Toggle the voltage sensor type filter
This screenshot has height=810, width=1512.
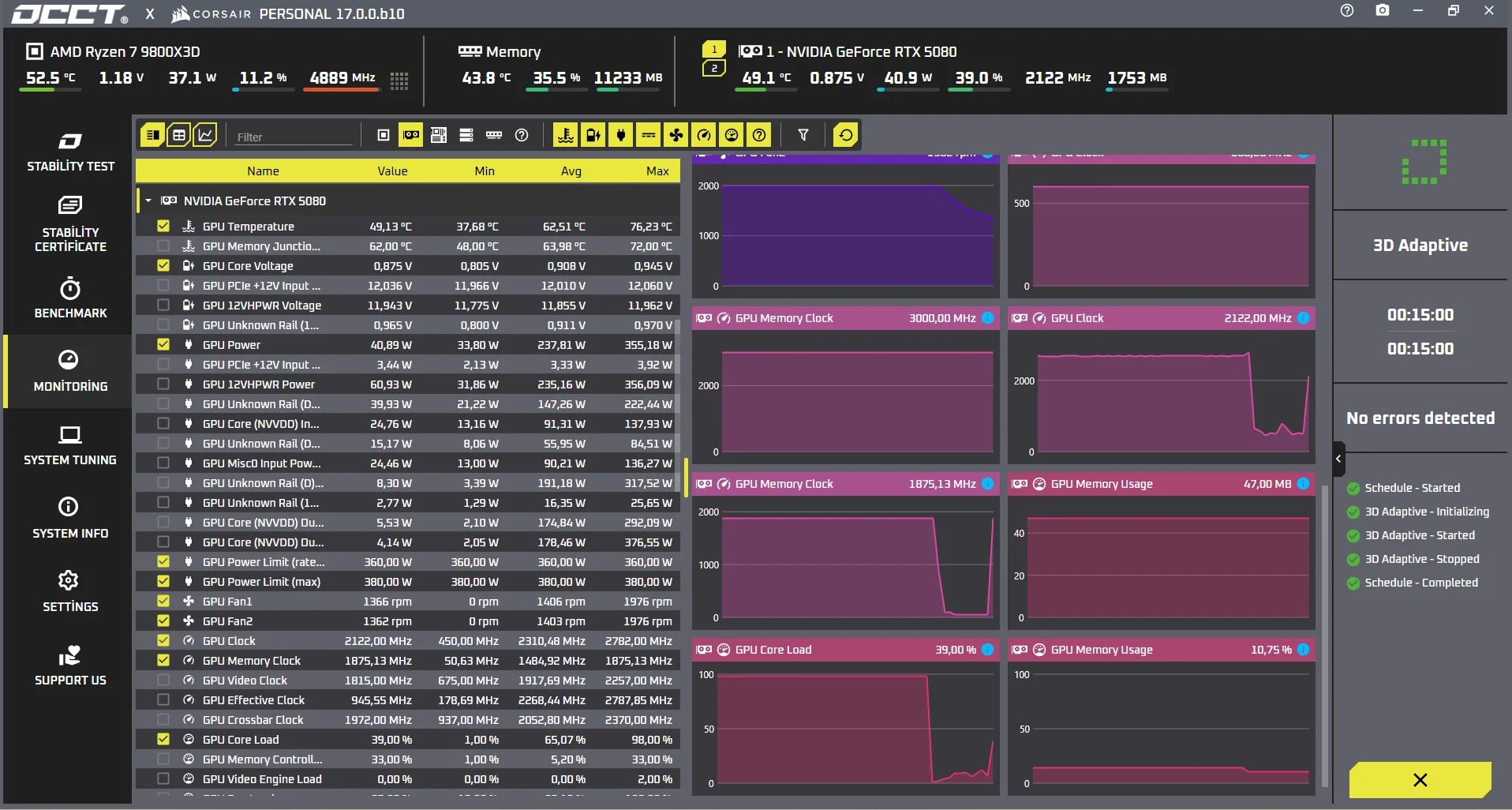coord(593,135)
